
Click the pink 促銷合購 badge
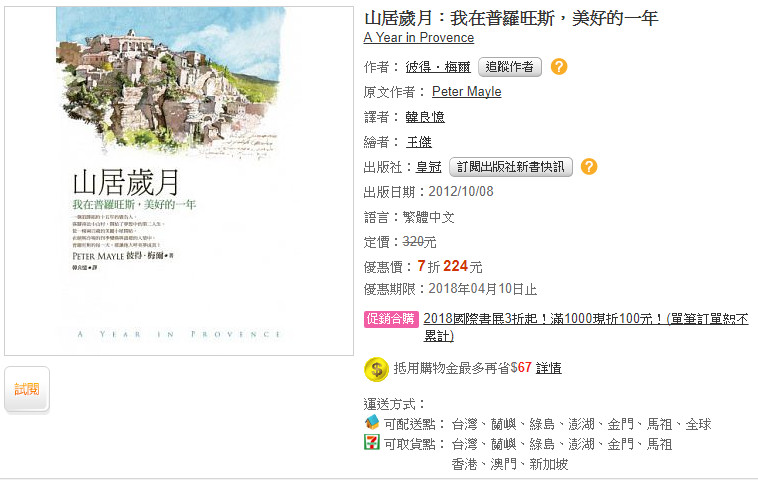click(x=391, y=319)
